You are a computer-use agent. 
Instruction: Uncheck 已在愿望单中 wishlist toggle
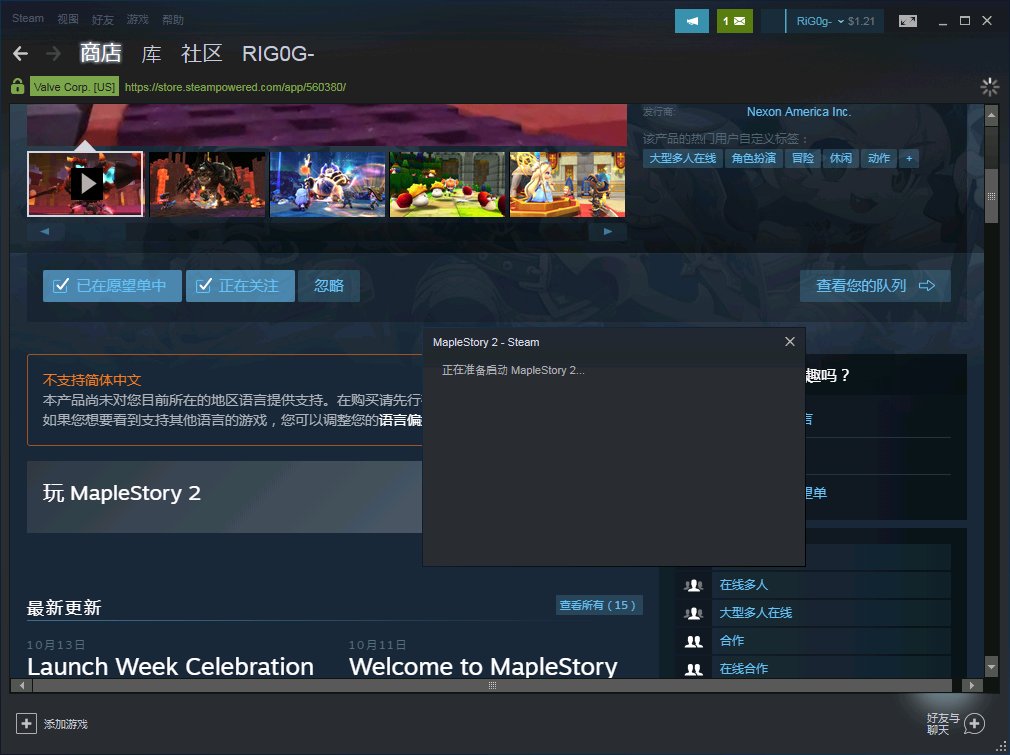pyautogui.click(x=112, y=285)
